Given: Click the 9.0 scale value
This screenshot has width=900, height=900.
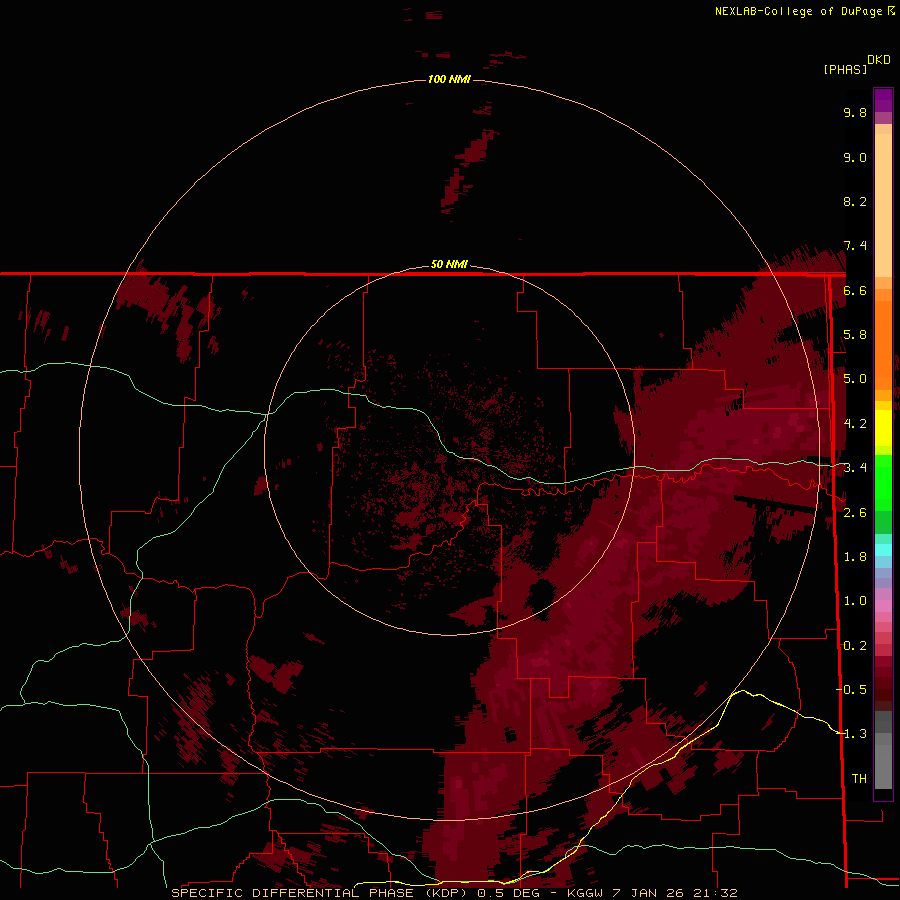Looking at the screenshot, I should [x=855, y=157].
